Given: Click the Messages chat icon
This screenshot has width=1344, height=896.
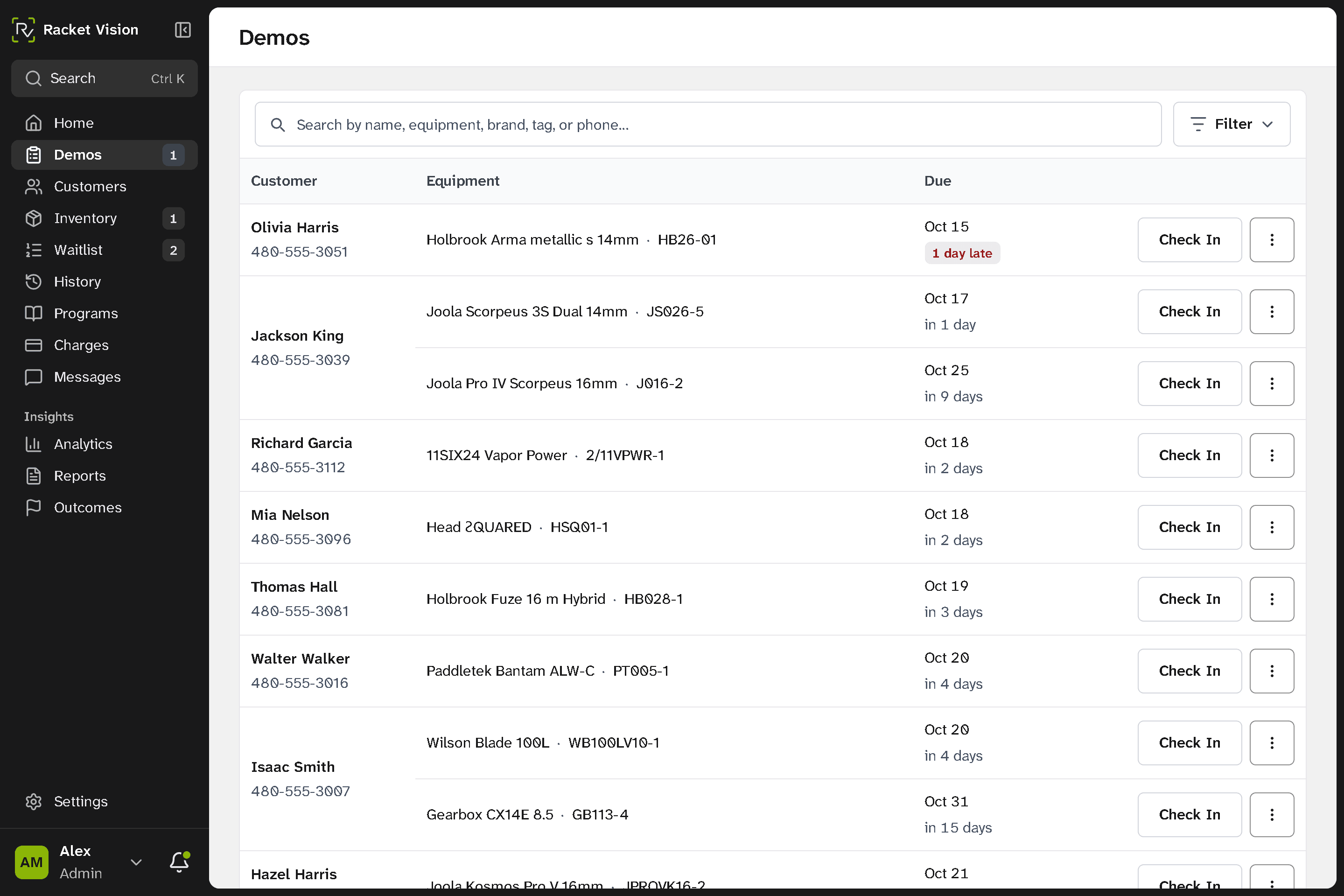Looking at the screenshot, I should [x=34, y=377].
